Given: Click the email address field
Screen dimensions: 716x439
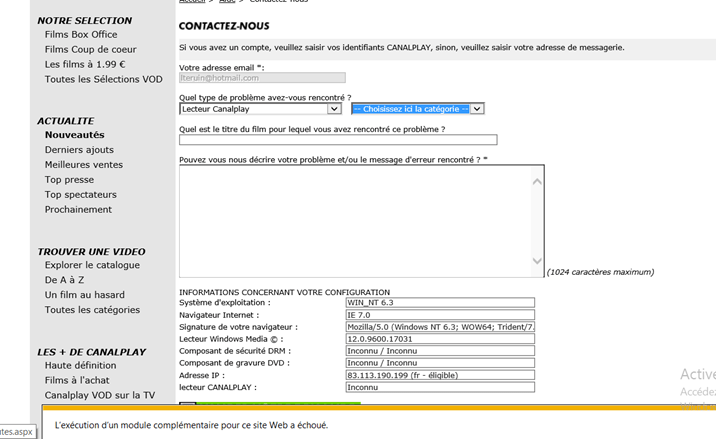Looking at the screenshot, I should click(x=262, y=77).
